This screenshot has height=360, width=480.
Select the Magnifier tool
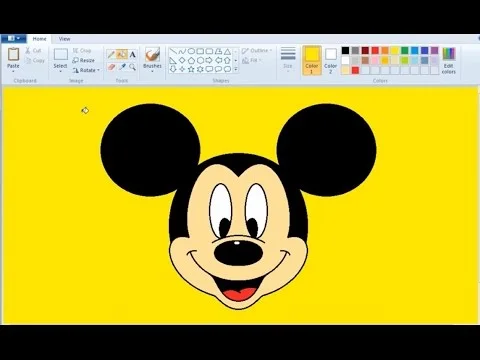tap(133, 67)
